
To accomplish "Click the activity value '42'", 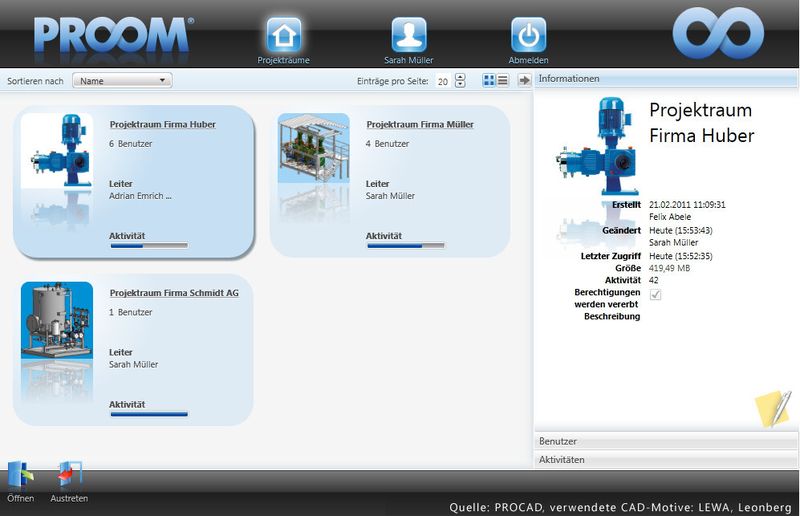I will pyautogui.click(x=654, y=280).
